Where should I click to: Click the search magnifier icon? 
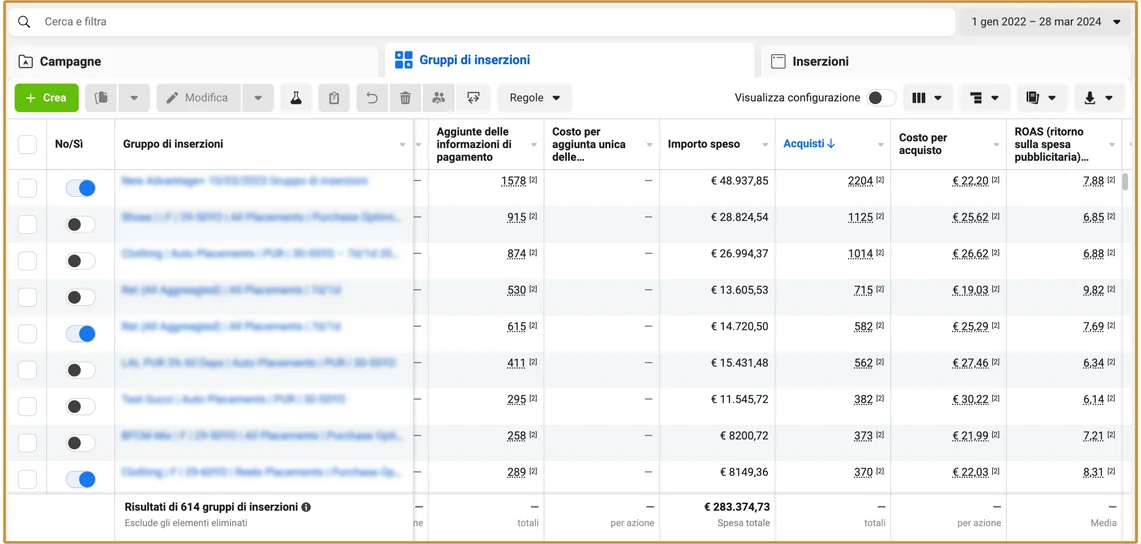[x=24, y=22]
